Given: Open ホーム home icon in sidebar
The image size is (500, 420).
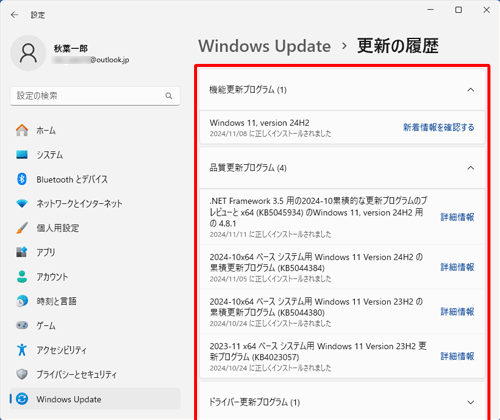Looking at the screenshot, I should (22, 130).
